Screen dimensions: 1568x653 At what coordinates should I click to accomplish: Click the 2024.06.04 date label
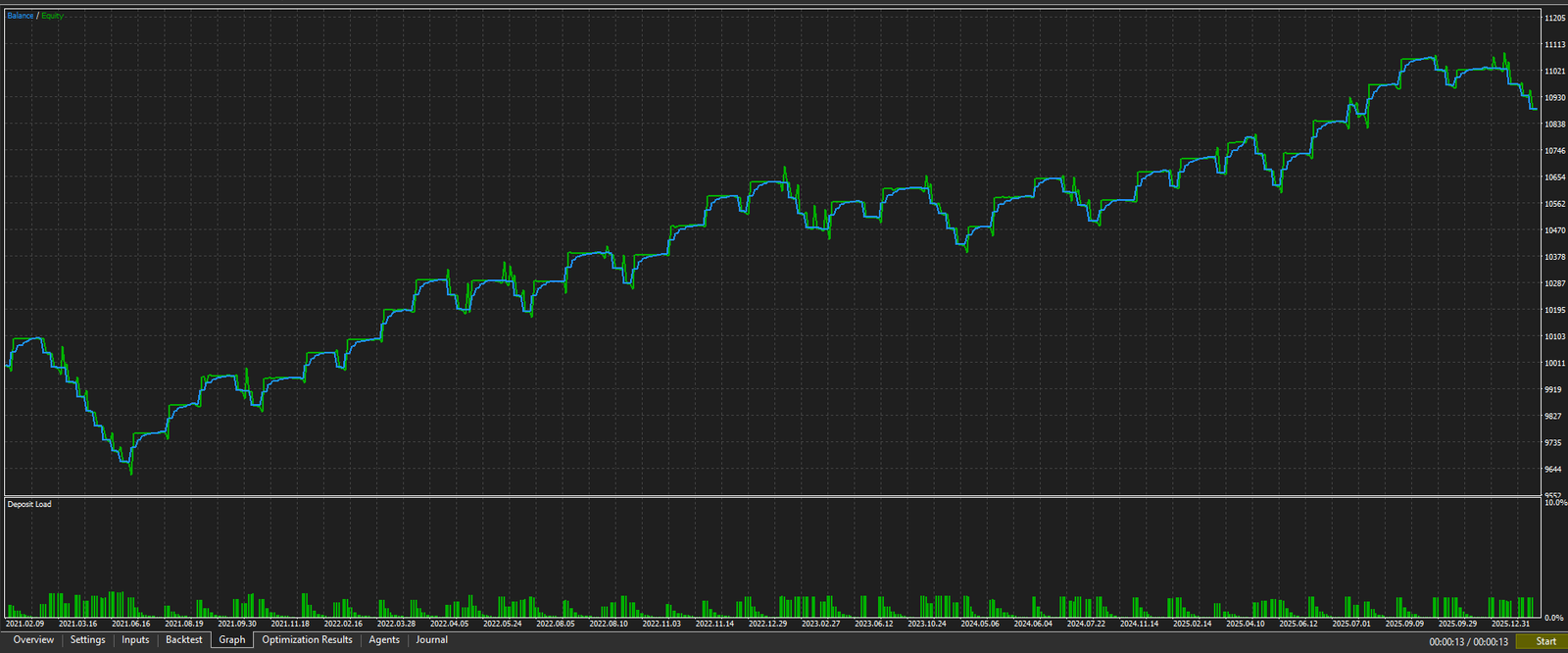(x=1033, y=624)
